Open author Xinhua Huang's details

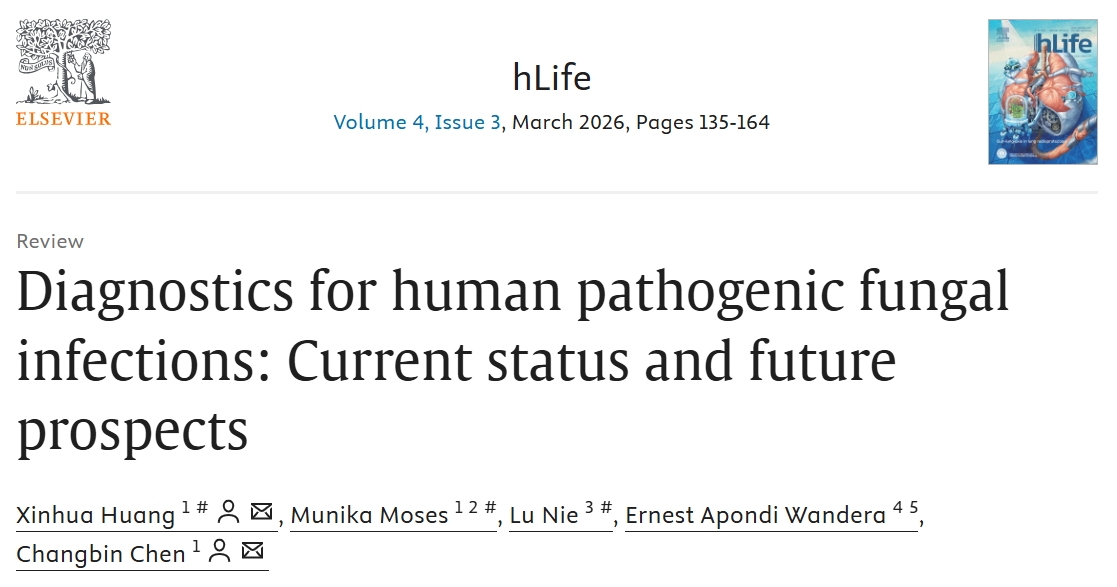(96, 515)
